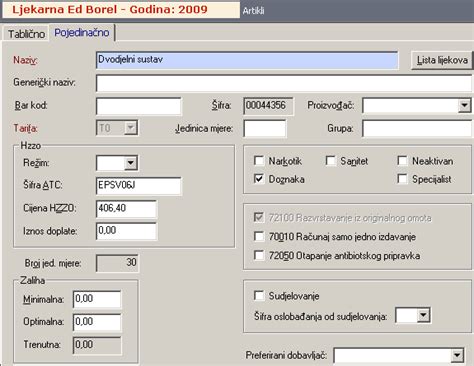Toggle the Neaktivan checkbox

(403, 161)
